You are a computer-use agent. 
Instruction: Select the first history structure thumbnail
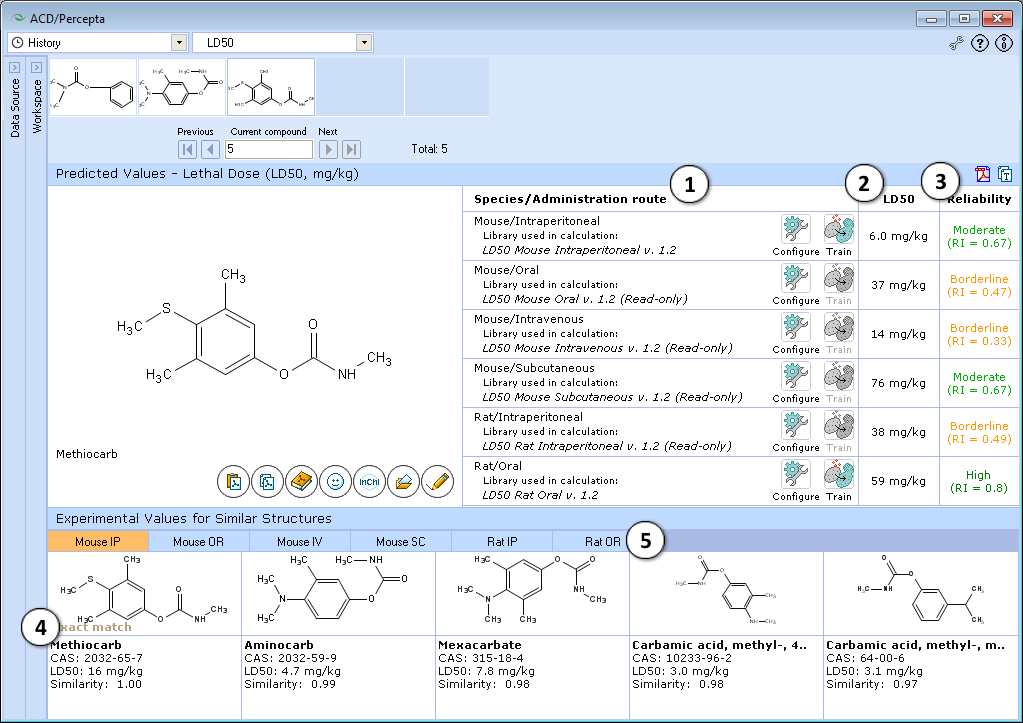[x=93, y=87]
